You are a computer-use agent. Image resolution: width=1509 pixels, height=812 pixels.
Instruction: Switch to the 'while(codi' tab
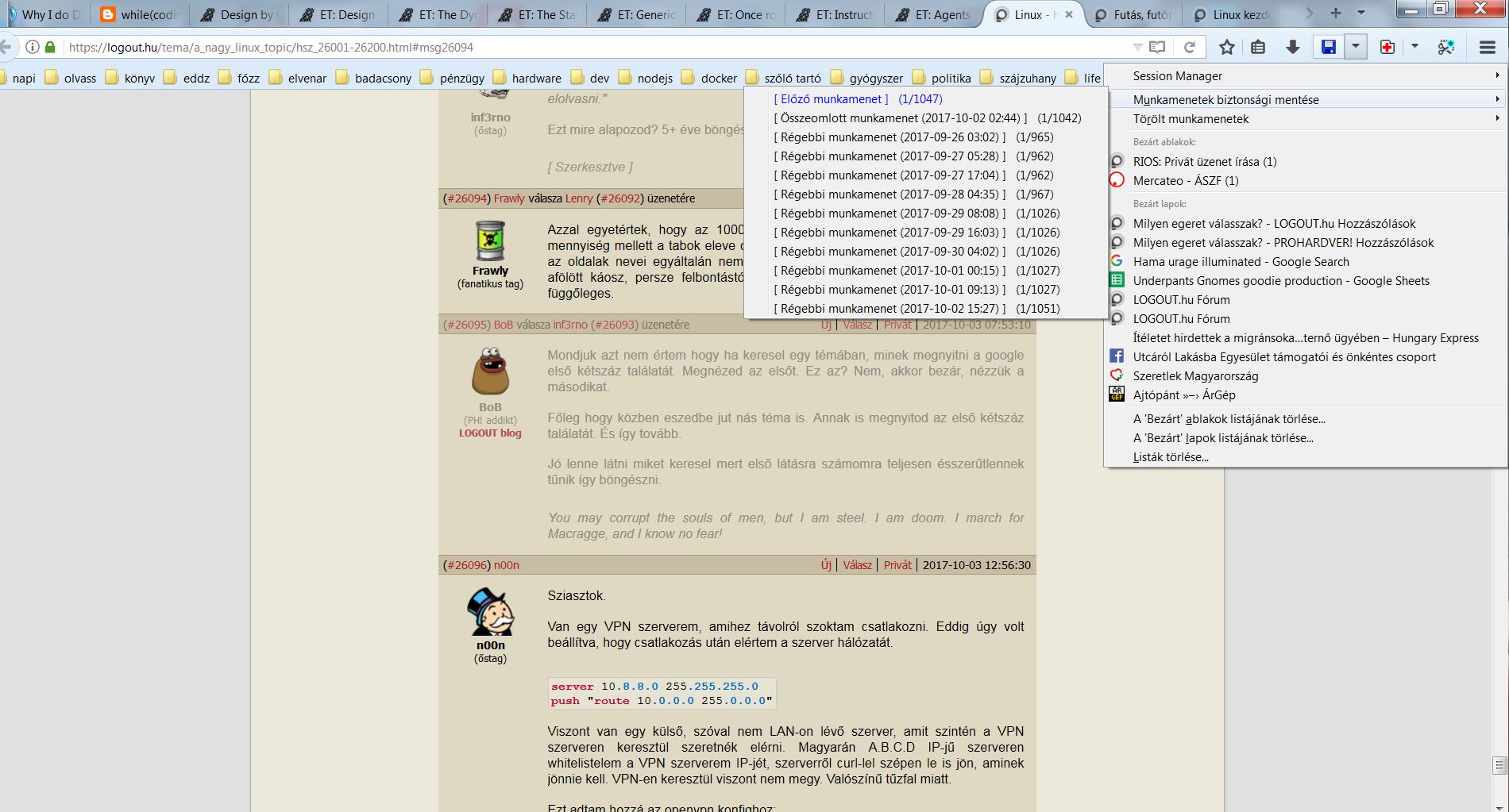(x=140, y=14)
